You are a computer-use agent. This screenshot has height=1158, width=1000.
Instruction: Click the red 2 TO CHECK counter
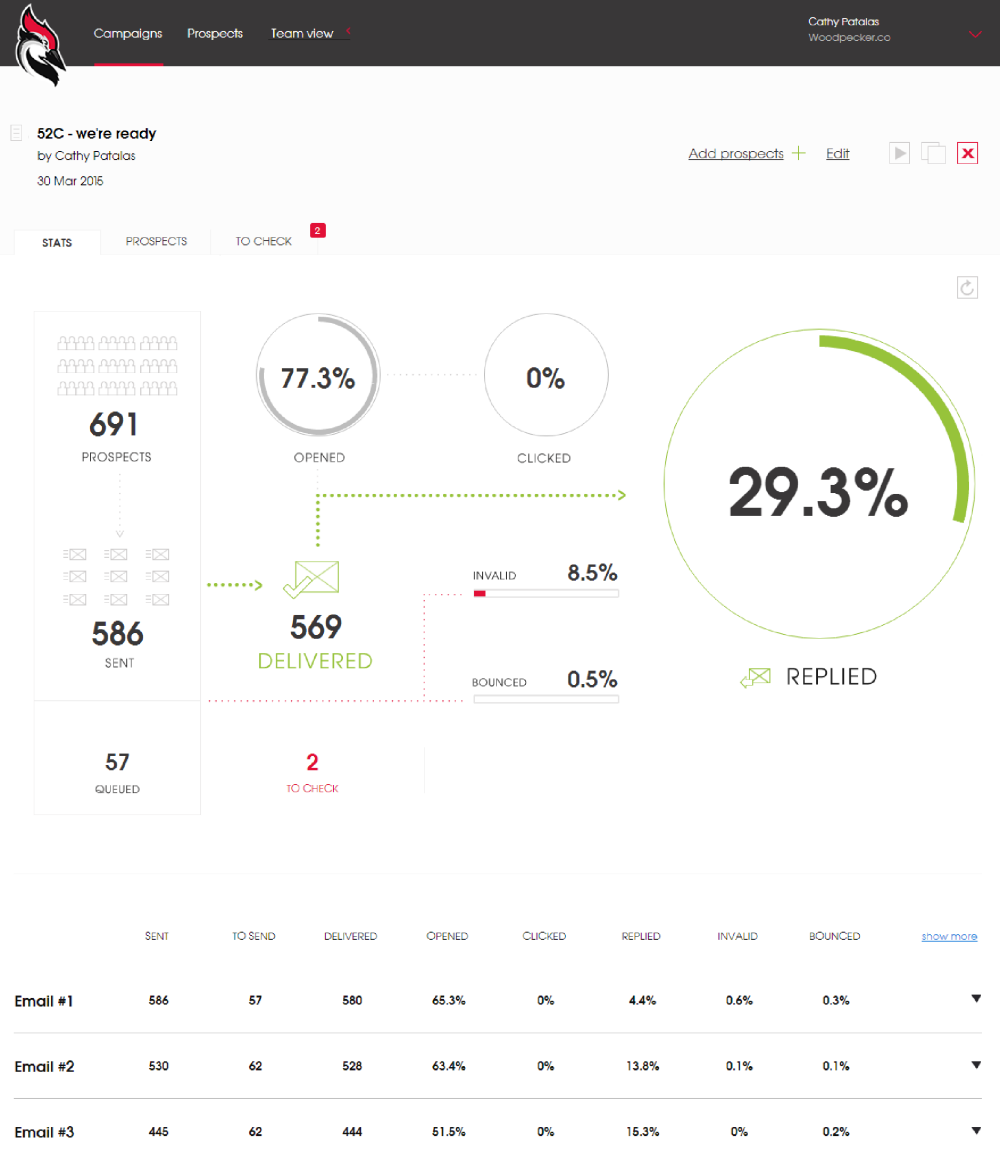(x=312, y=772)
